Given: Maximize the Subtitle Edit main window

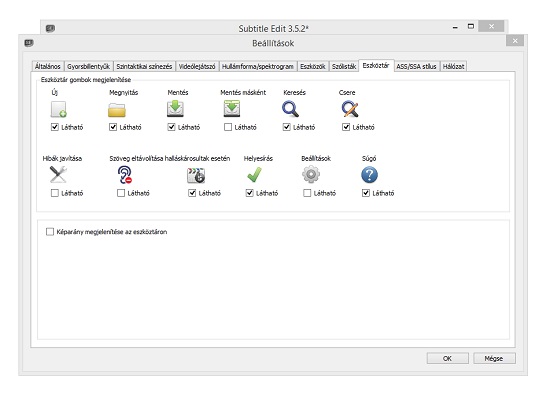Looking at the screenshot, I should 471,26.
